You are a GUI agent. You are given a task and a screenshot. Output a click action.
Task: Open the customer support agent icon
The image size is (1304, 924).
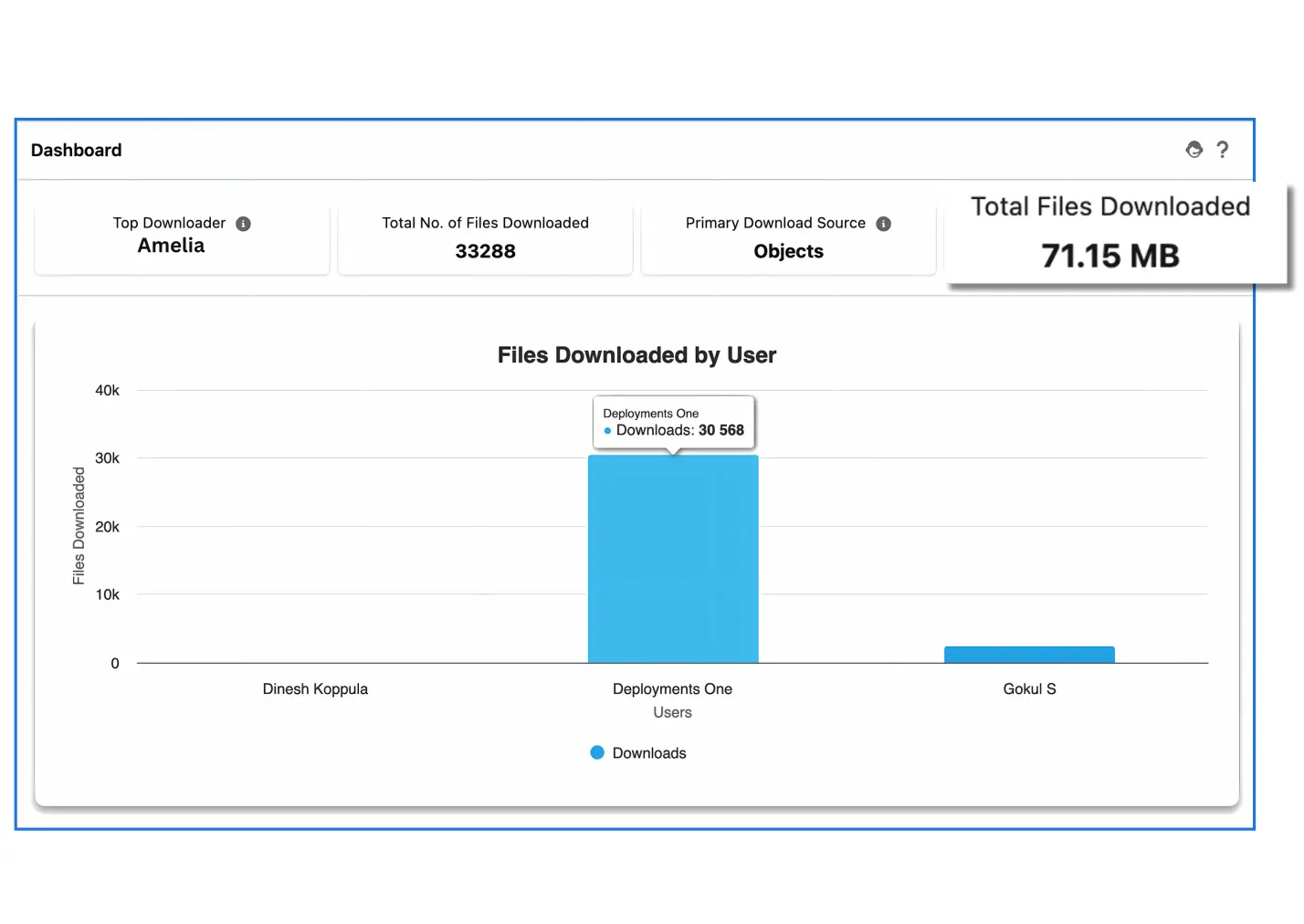click(x=1194, y=150)
